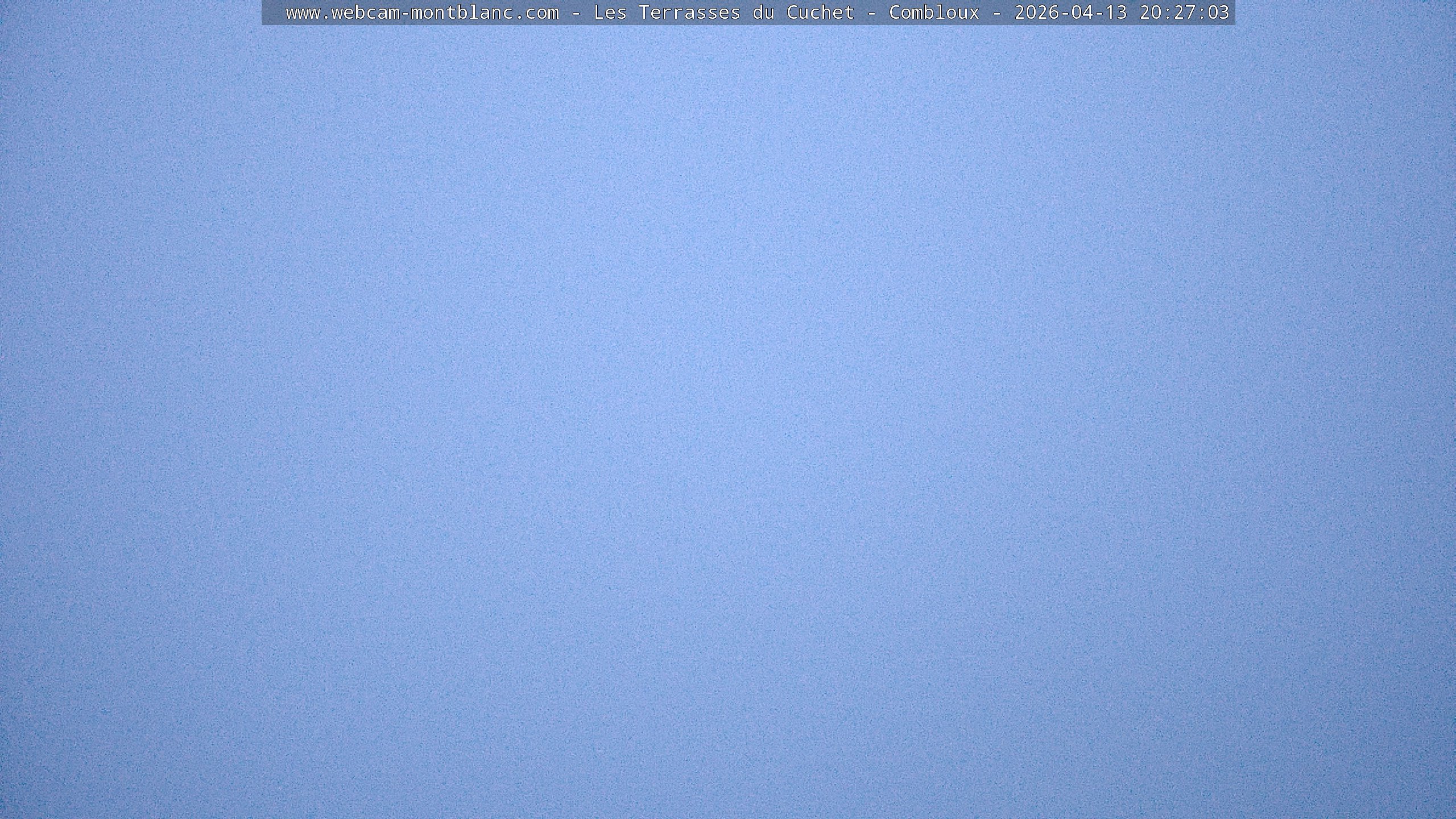Click the seconds "03" in timestamp

pos(1218,13)
